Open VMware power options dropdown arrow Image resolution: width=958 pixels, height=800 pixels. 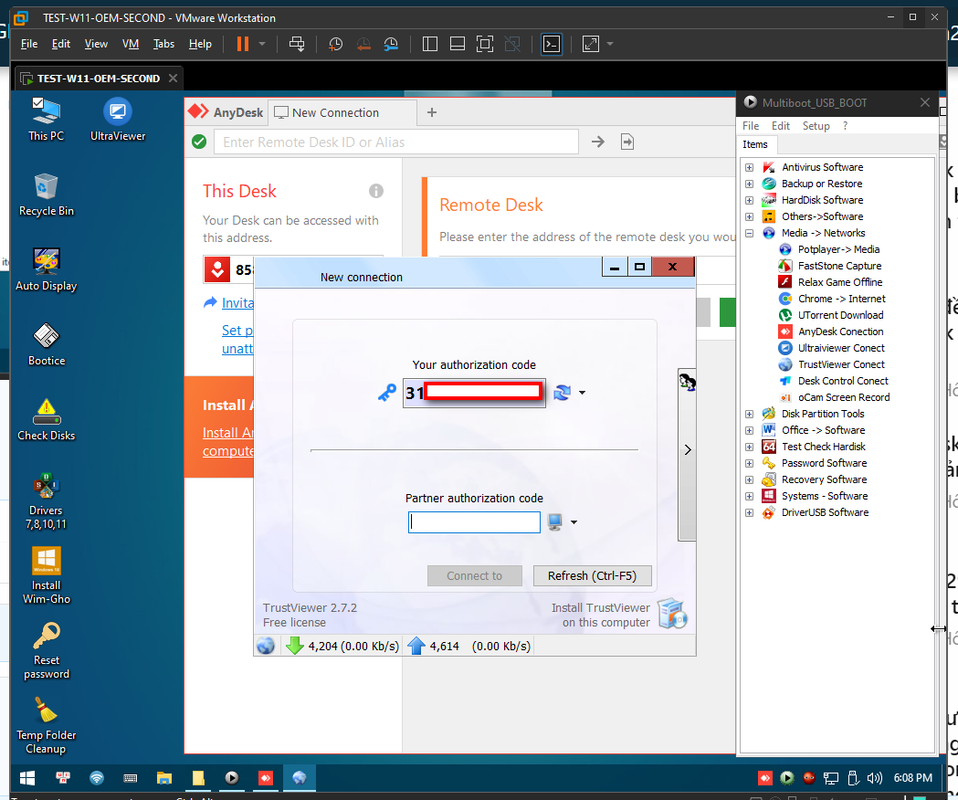click(262, 44)
